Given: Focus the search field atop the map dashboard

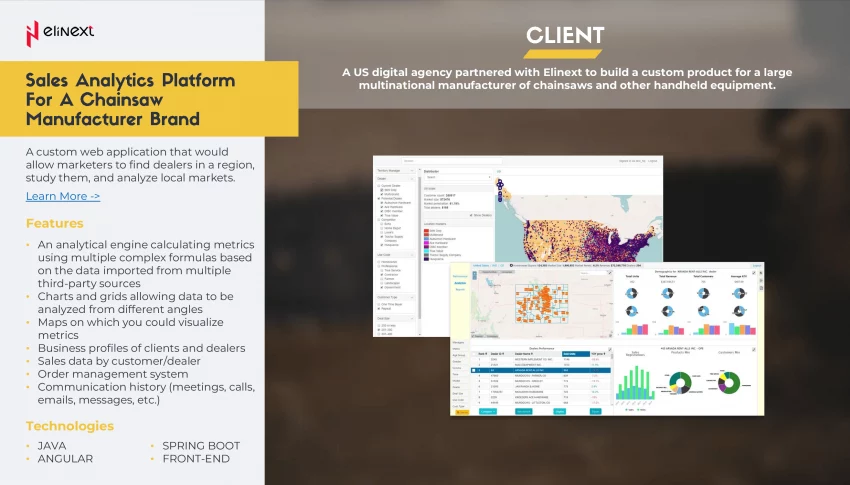Looking at the screenshot, I should point(452,161).
